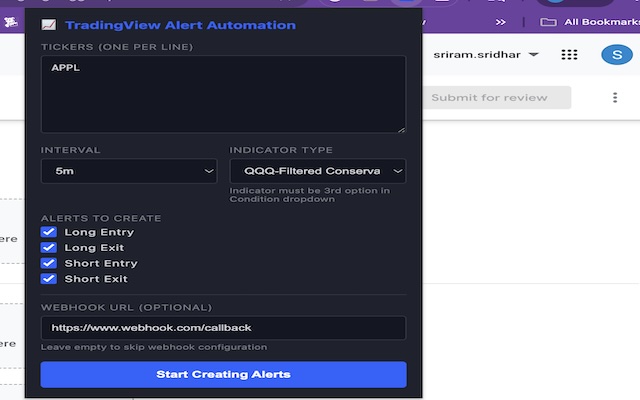Click the blue S profile avatar
640x400 pixels.
click(x=617, y=55)
